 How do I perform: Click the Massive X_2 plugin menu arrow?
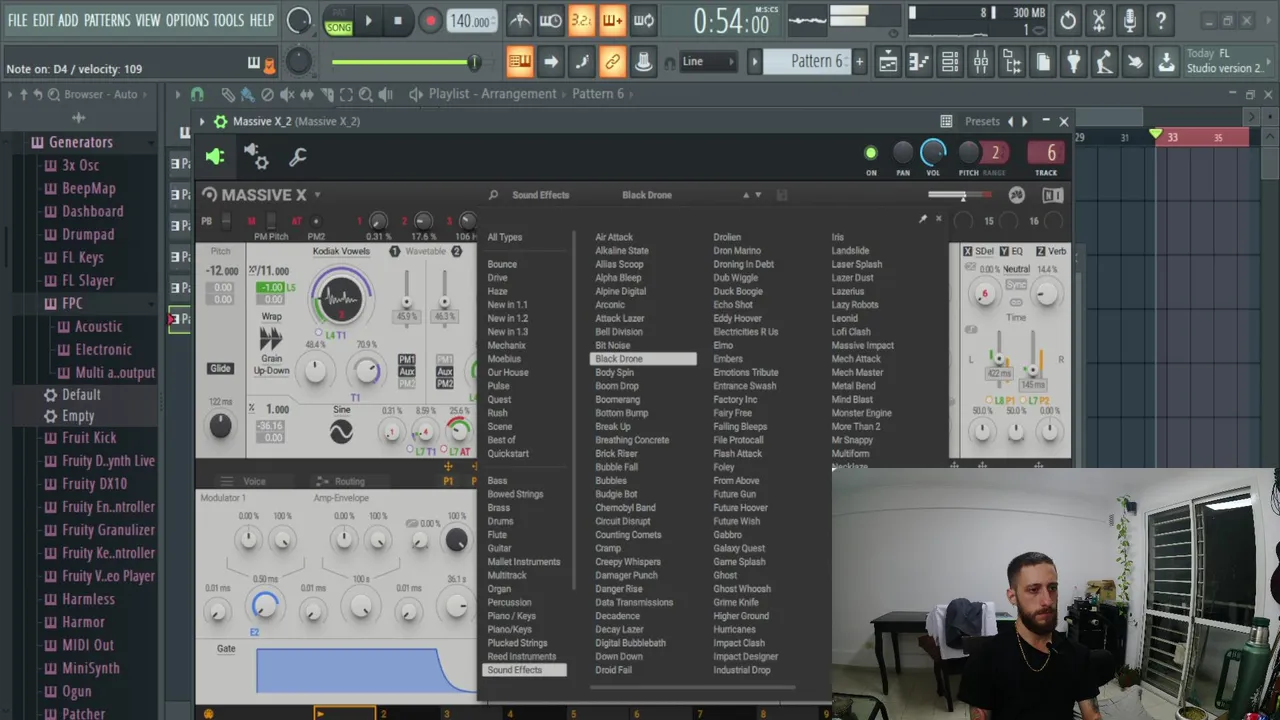tap(202, 121)
